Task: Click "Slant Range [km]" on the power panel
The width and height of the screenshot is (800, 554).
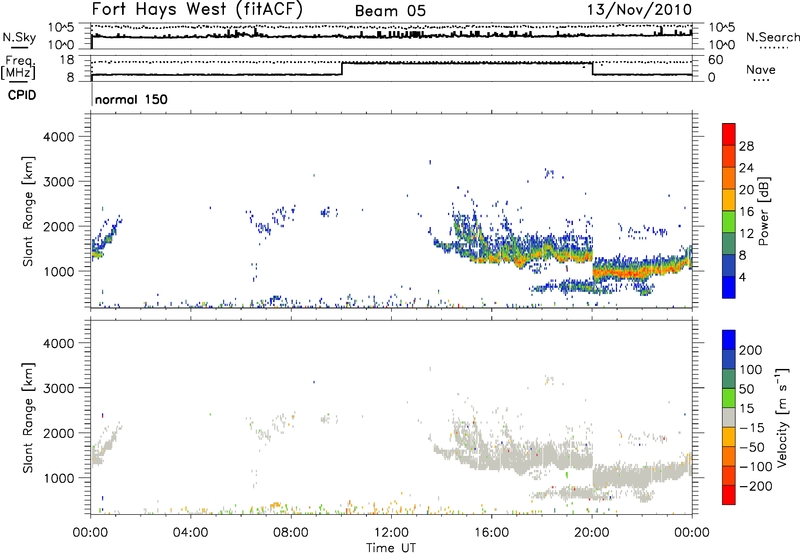Action: click(x=28, y=211)
